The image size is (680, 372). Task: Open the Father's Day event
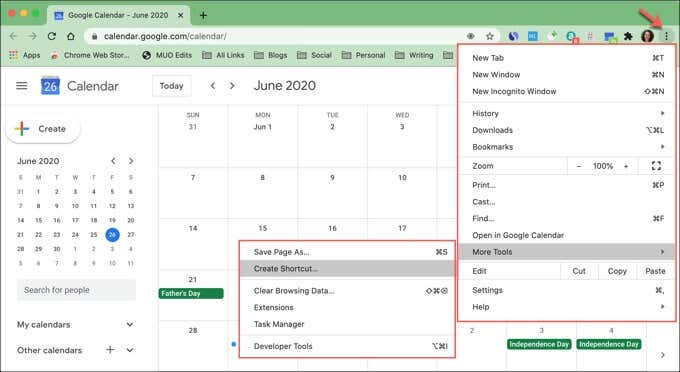click(x=191, y=294)
